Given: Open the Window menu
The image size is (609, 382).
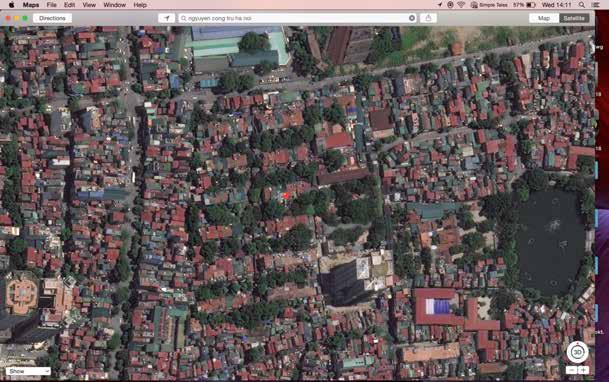Looking at the screenshot, I should (115, 5).
